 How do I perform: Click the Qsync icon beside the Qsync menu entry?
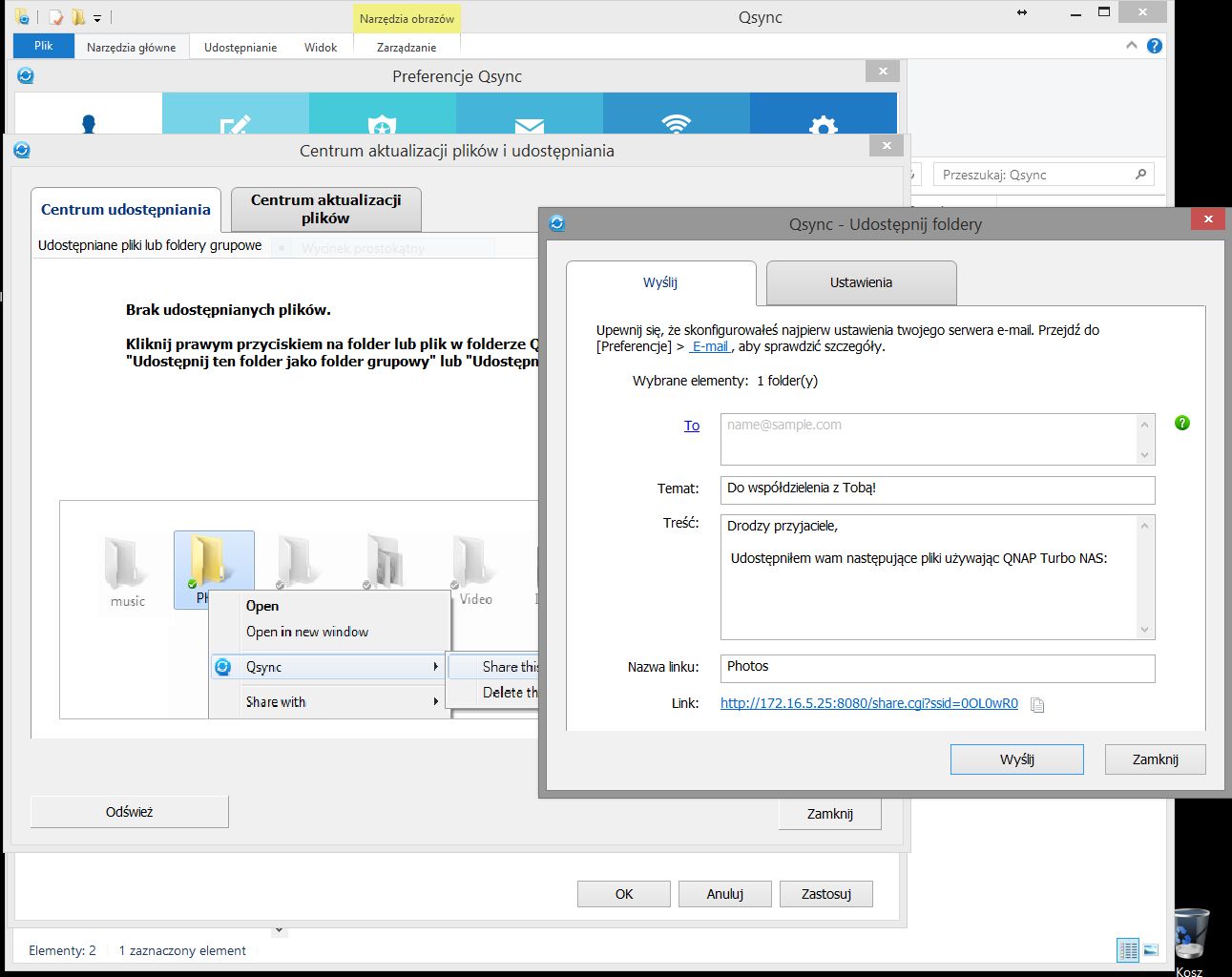[x=223, y=667]
